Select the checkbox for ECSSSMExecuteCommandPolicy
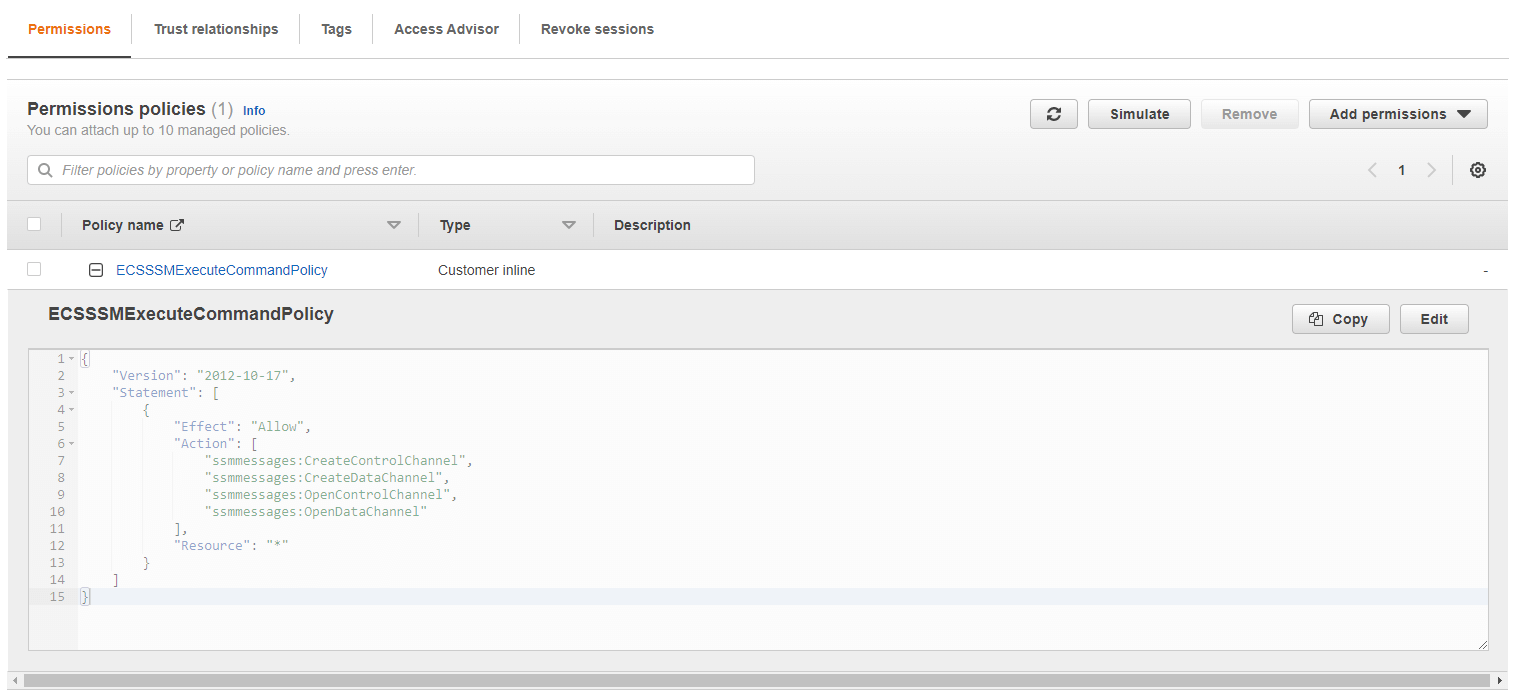Viewport: 1516px width, 698px height. (34, 269)
